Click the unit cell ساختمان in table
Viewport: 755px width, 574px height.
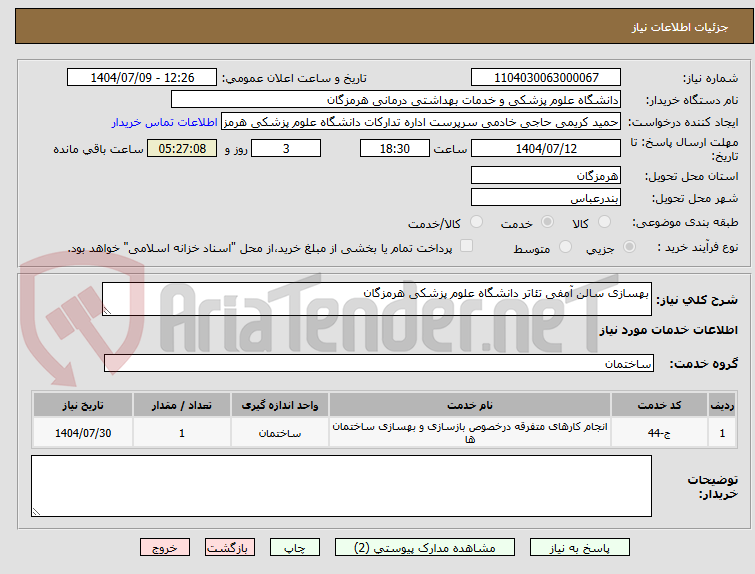pos(280,433)
